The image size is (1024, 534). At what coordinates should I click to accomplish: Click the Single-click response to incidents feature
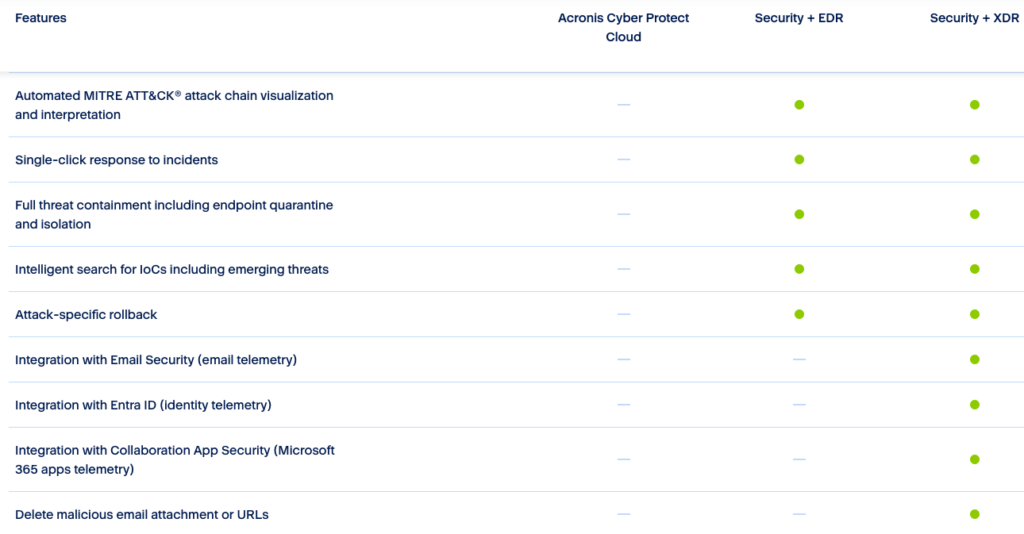tap(116, 160)
